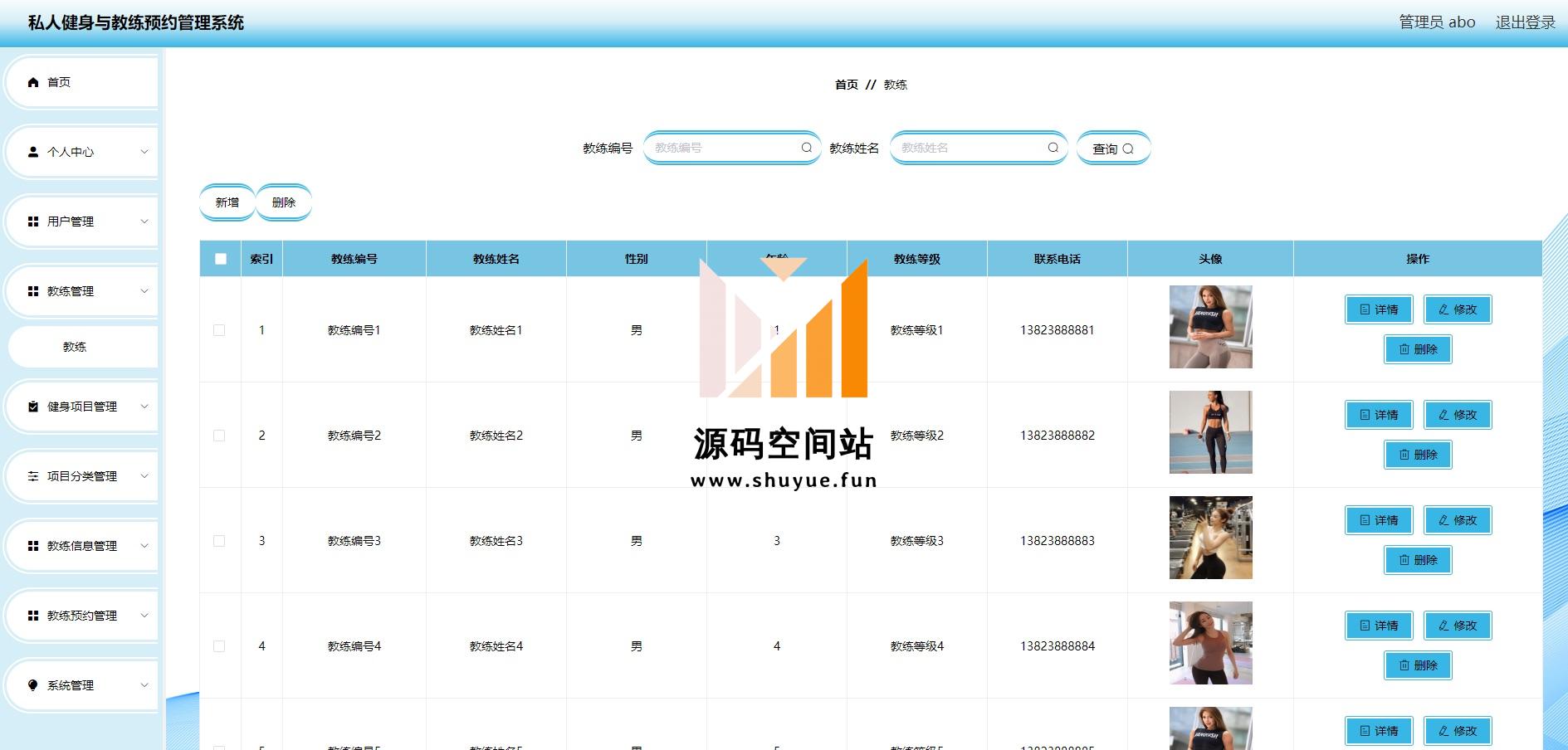
Task: Click 首页 in the breadcrumb
Action: tap(847, 85)
